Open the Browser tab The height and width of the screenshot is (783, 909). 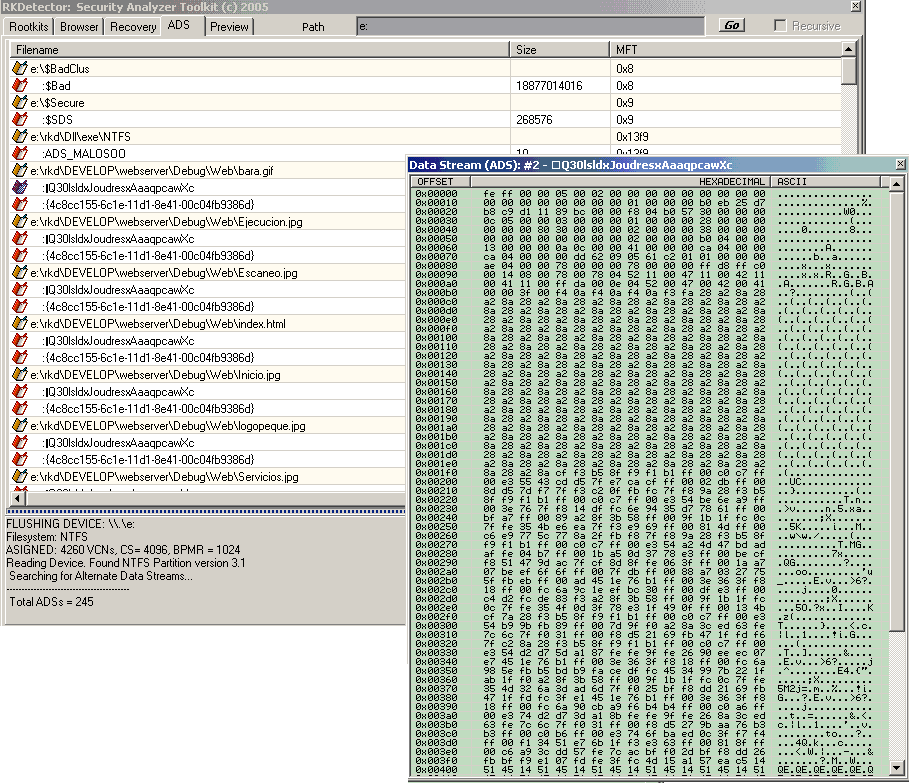80,26
